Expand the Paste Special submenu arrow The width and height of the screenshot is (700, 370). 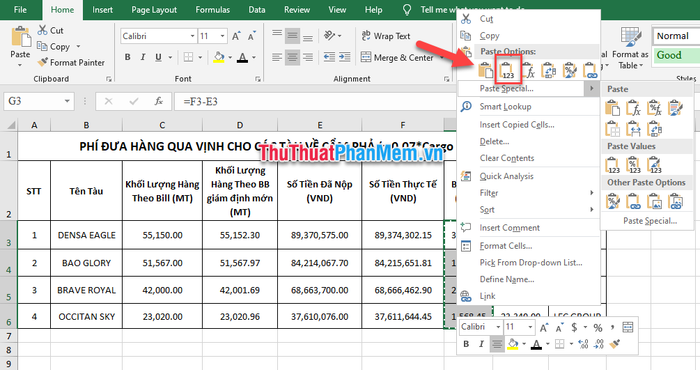[592, 88]
